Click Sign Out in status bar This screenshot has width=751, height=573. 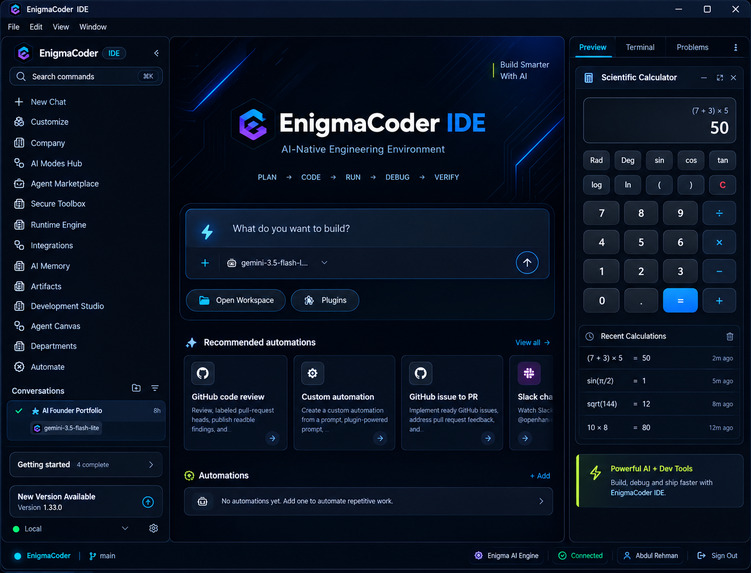click(x=717, y=556)
